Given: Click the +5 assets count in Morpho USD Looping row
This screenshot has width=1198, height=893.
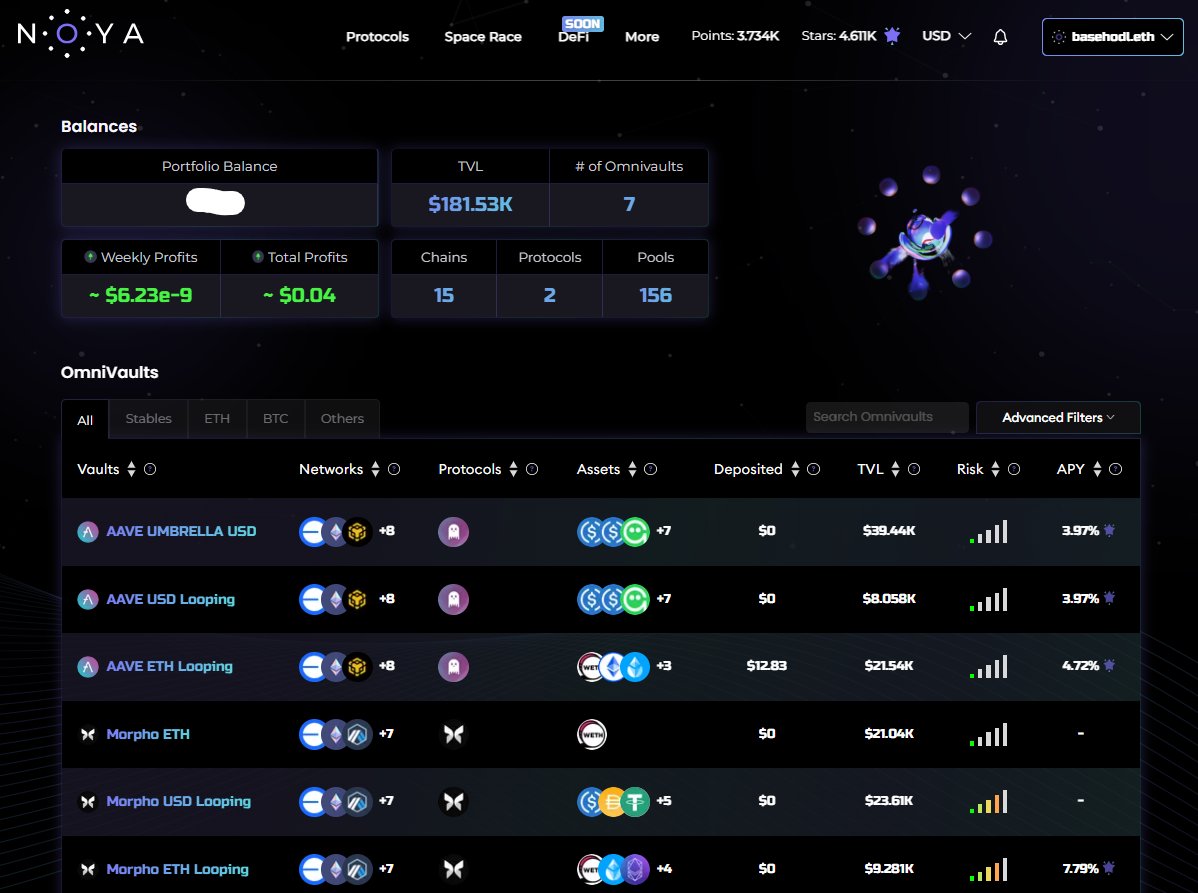Looking at the screenshot, I should pos(663,801).
